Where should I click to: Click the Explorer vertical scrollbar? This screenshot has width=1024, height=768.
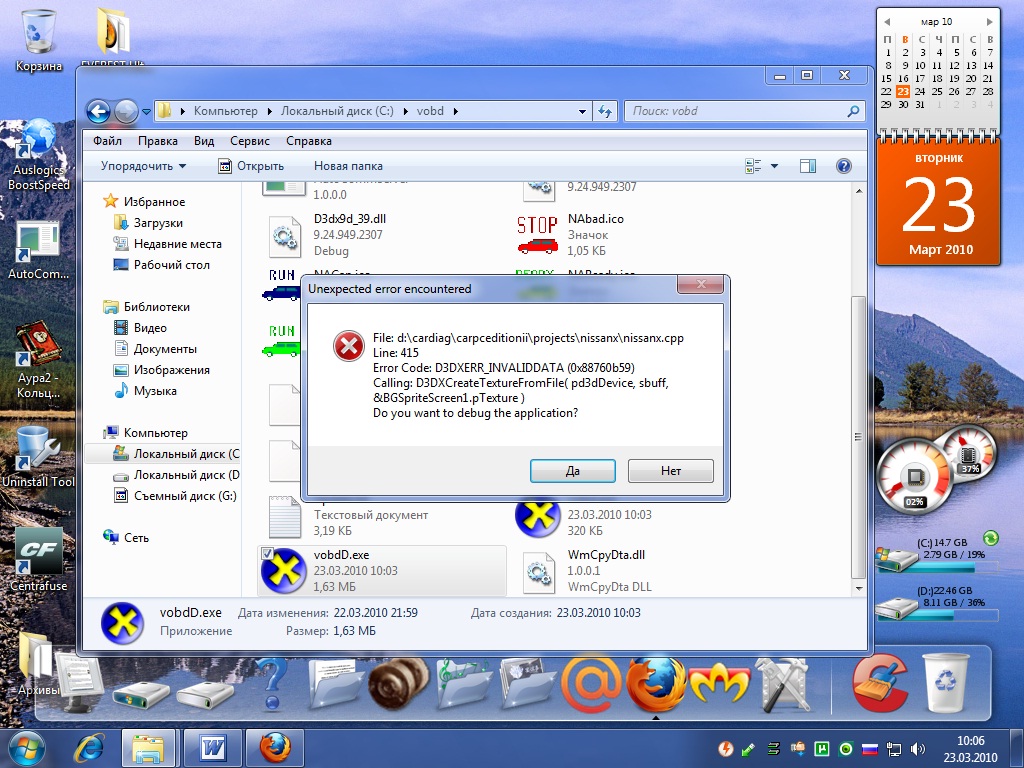(x=858, y=400)
